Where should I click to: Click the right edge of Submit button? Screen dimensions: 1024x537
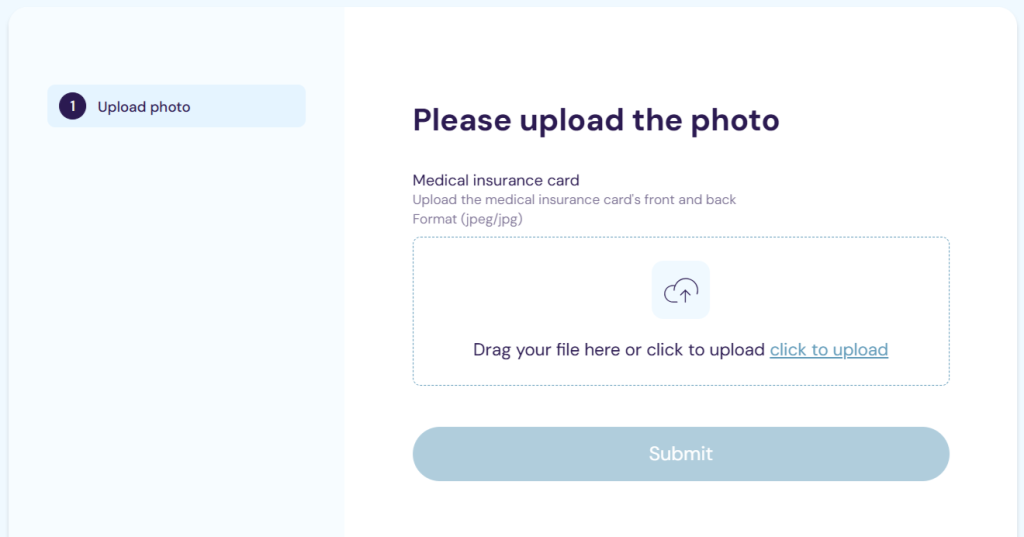coord(930,454)
